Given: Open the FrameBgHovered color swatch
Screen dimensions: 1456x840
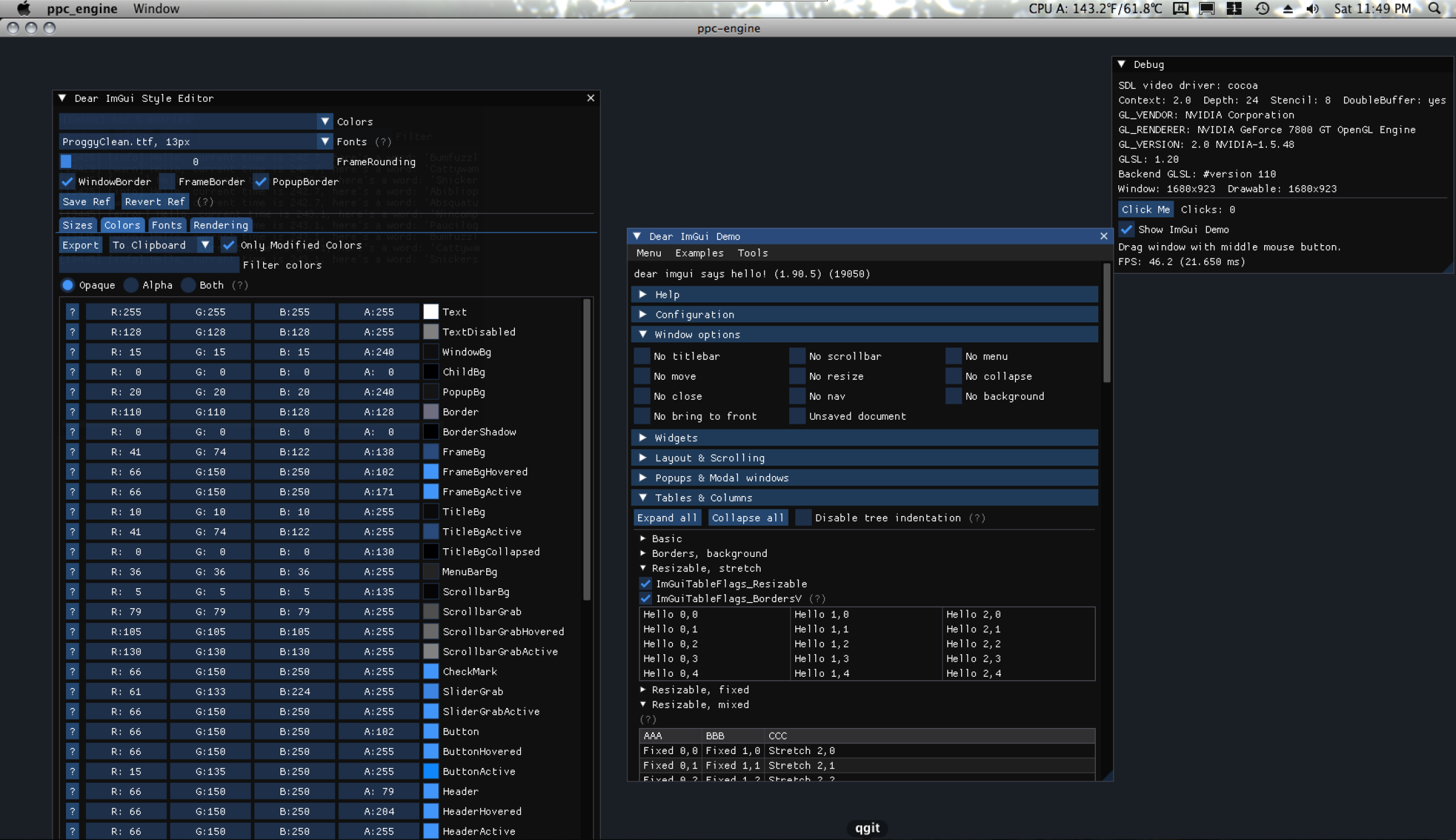Looking at the screenshot, I should pos(431,472).
